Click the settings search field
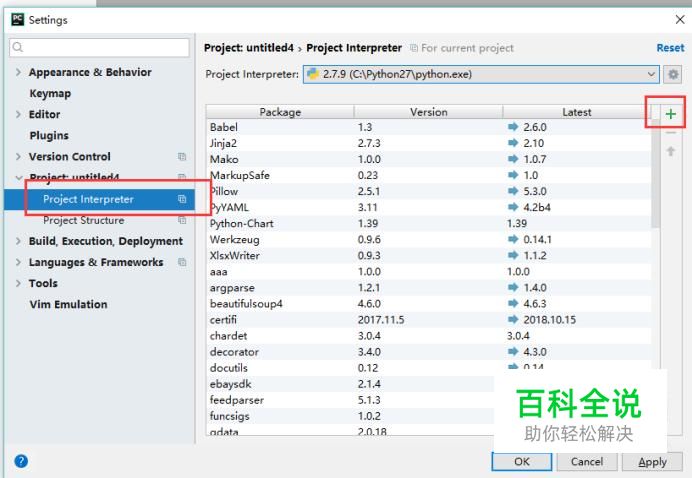Screen dimensions: 692x478 (x=99, y=47)
